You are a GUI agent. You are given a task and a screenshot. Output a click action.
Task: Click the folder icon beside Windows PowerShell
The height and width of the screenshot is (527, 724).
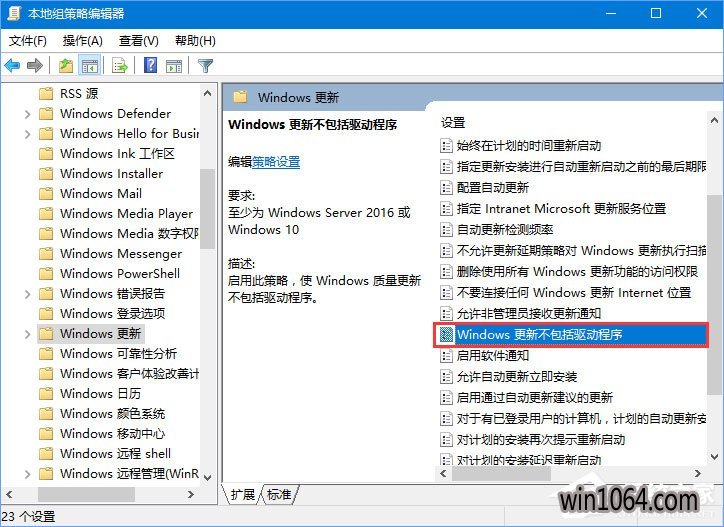point(46,274)
